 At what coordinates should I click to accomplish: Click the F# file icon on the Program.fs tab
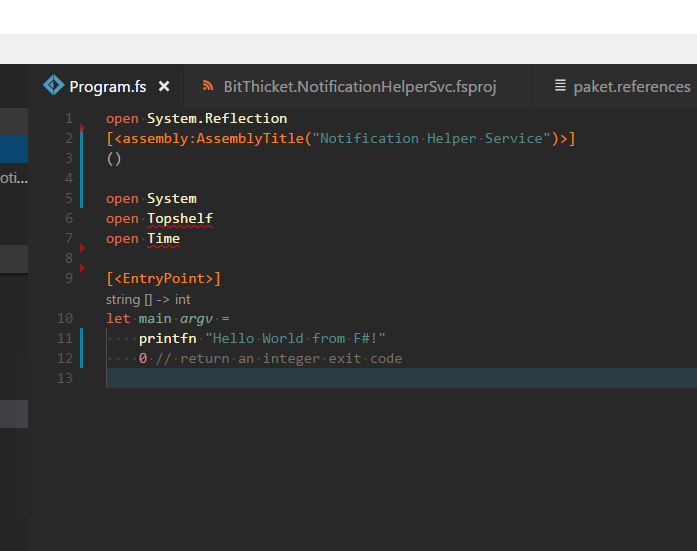[54, 85]
